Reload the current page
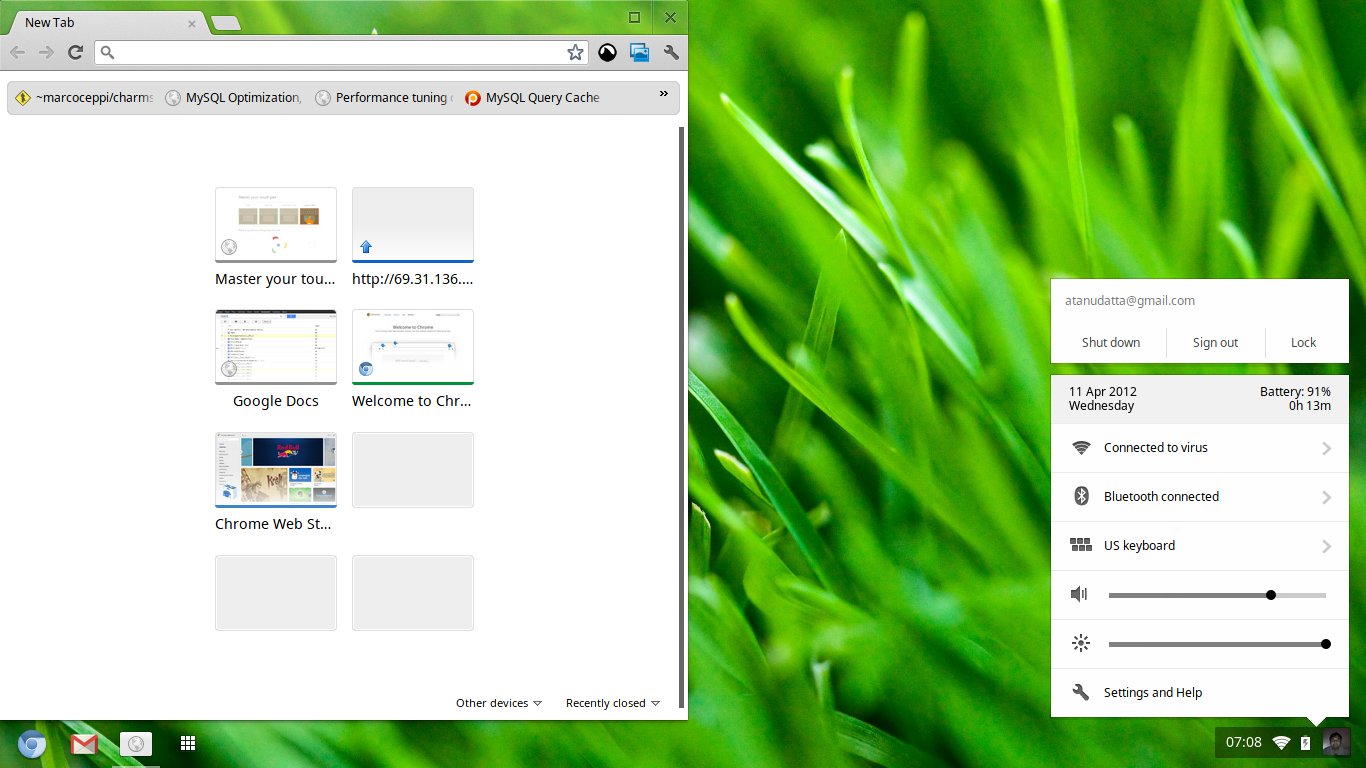Screen dimensions: 1366x768 point(75,53)
